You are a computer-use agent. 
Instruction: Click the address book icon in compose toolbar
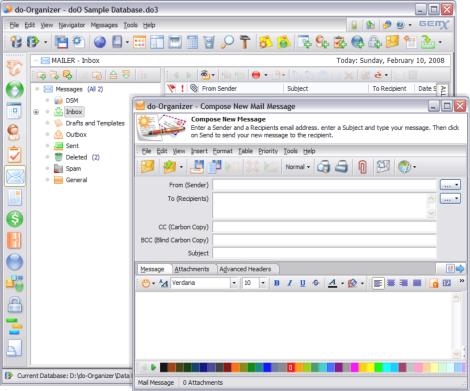click(383, 167)
